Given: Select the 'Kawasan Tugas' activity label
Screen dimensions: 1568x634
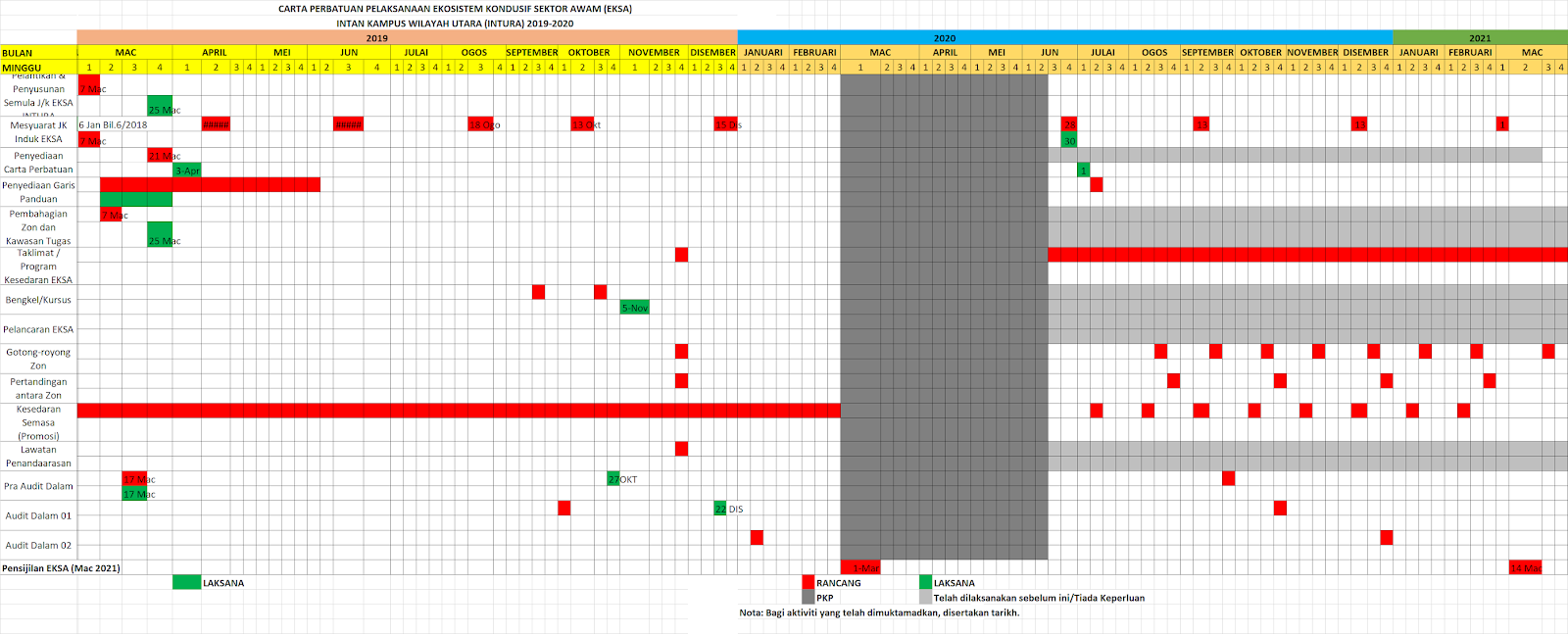Looking at the screenshot, I should 38,241.
